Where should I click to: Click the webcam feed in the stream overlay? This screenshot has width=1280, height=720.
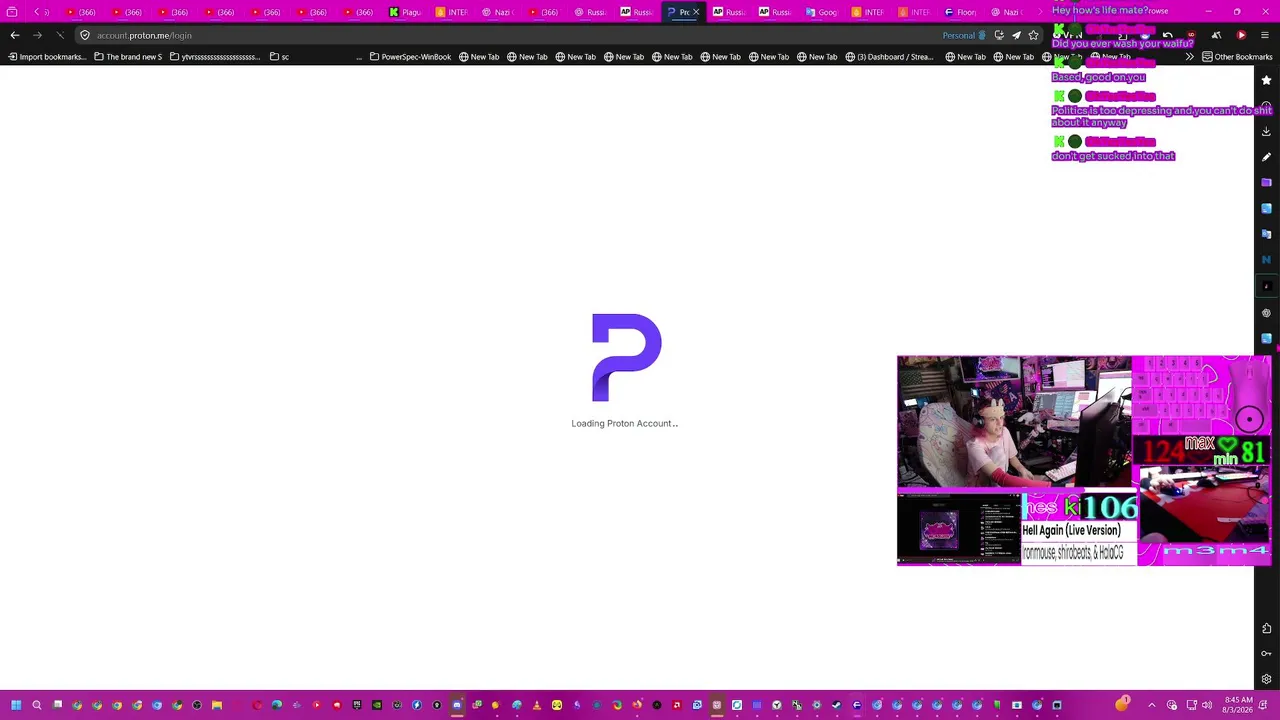coord(1014,423)
